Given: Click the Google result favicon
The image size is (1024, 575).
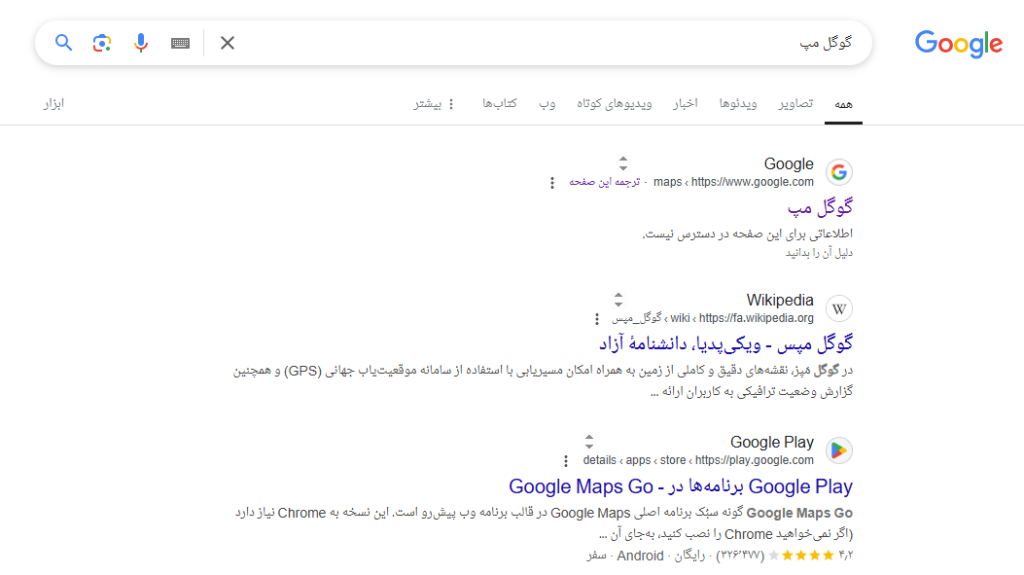Looking at the screenshot, I should point(839,172).
